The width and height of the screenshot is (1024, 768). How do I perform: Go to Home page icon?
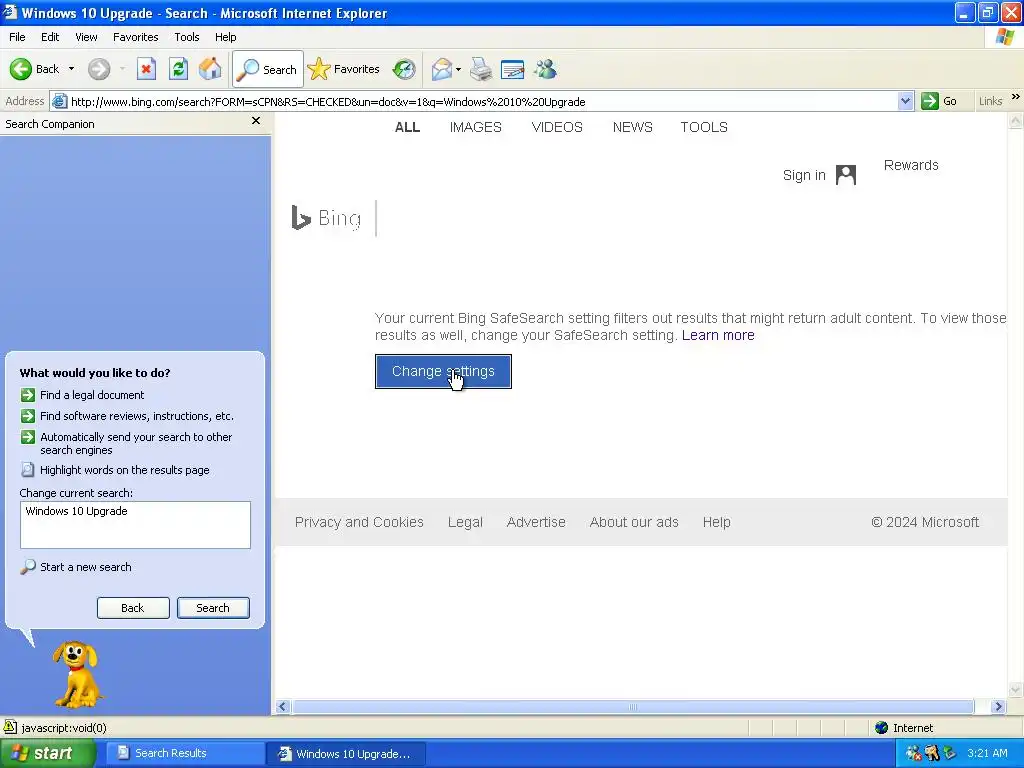click(x=210, y=69)
